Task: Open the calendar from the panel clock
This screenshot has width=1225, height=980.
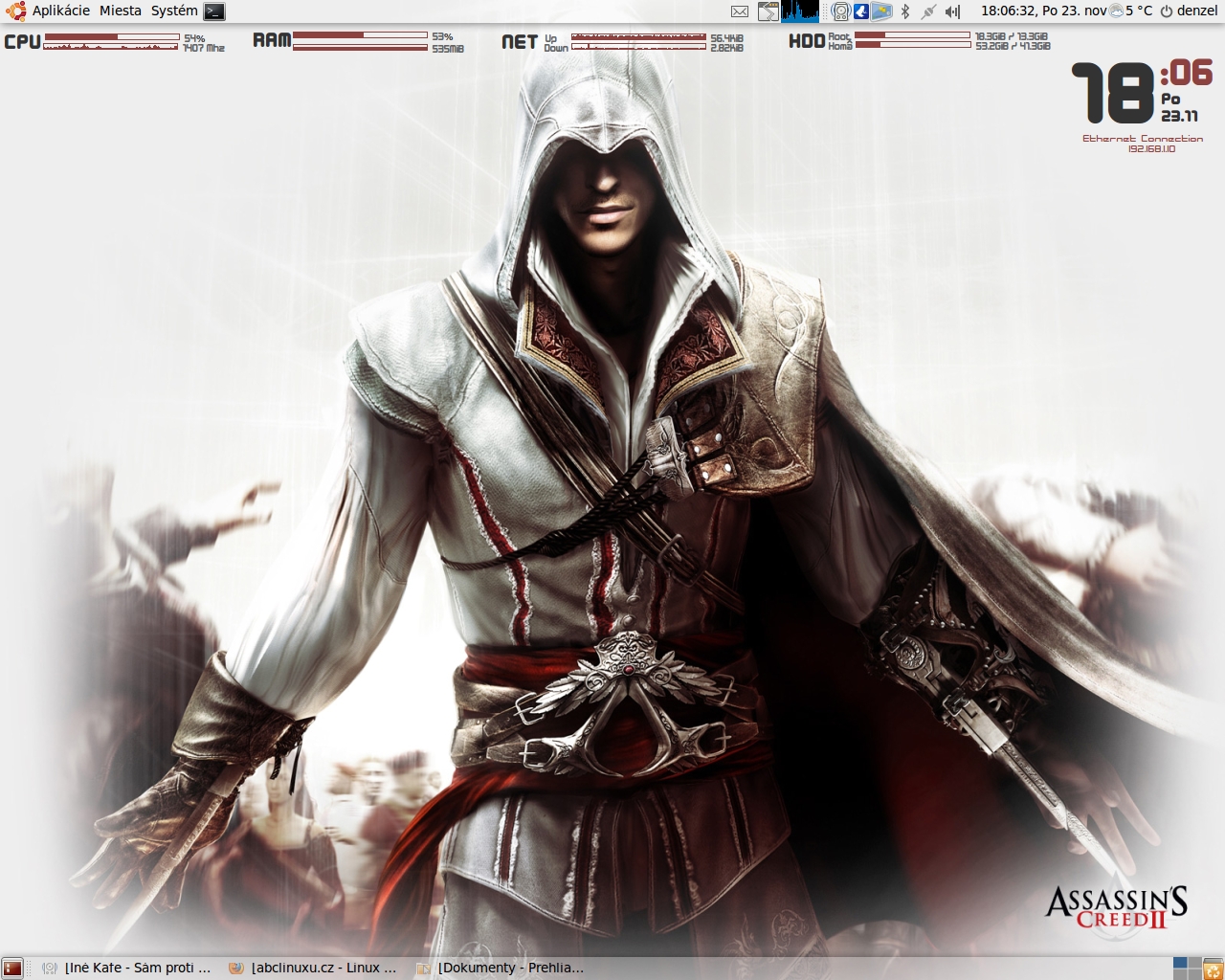Action: (1043, 11)
